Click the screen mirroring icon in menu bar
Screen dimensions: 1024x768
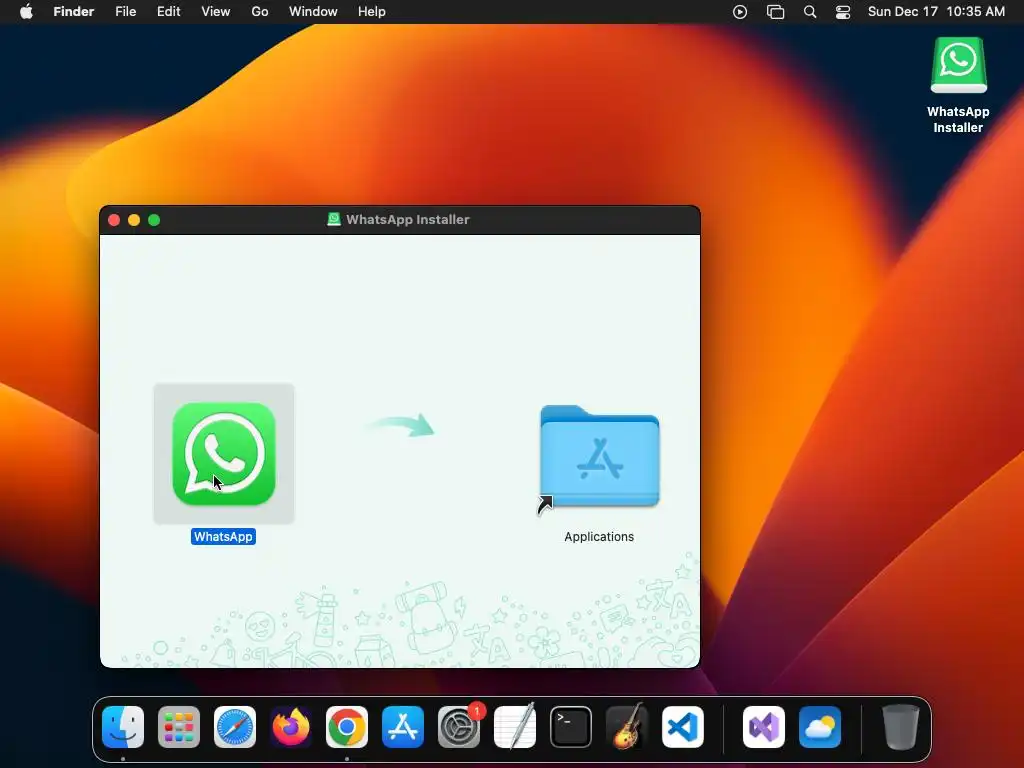(x=775, y=12)
